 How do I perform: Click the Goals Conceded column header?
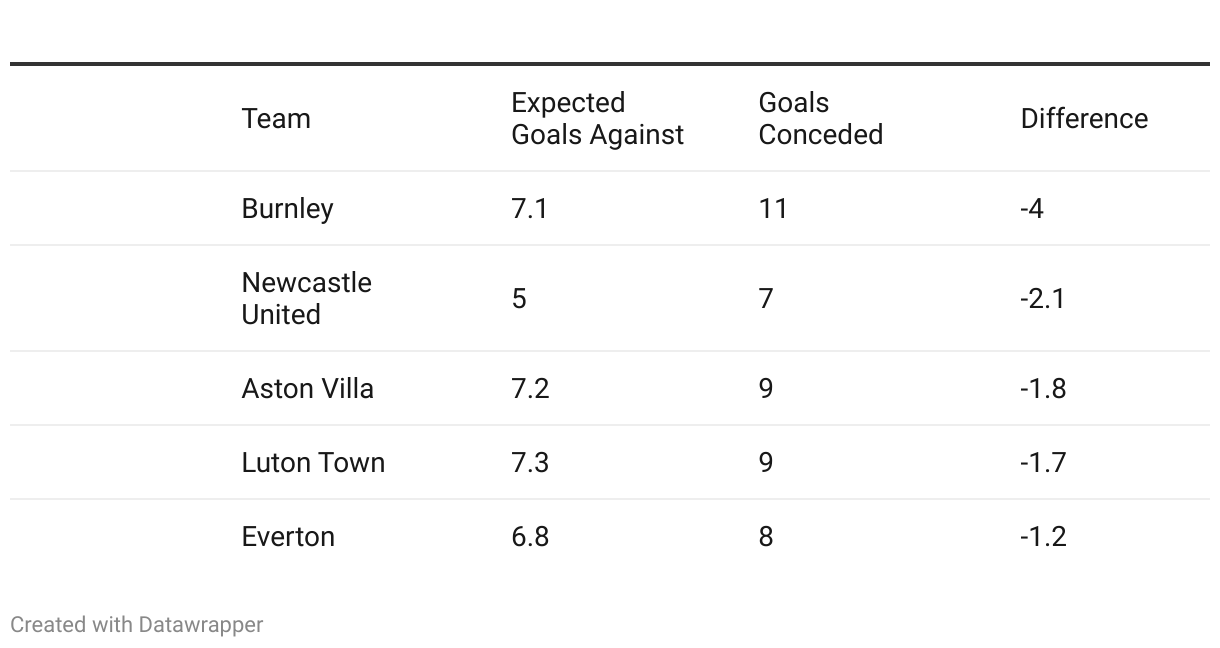pyautogui.click(x=820, y=118)
